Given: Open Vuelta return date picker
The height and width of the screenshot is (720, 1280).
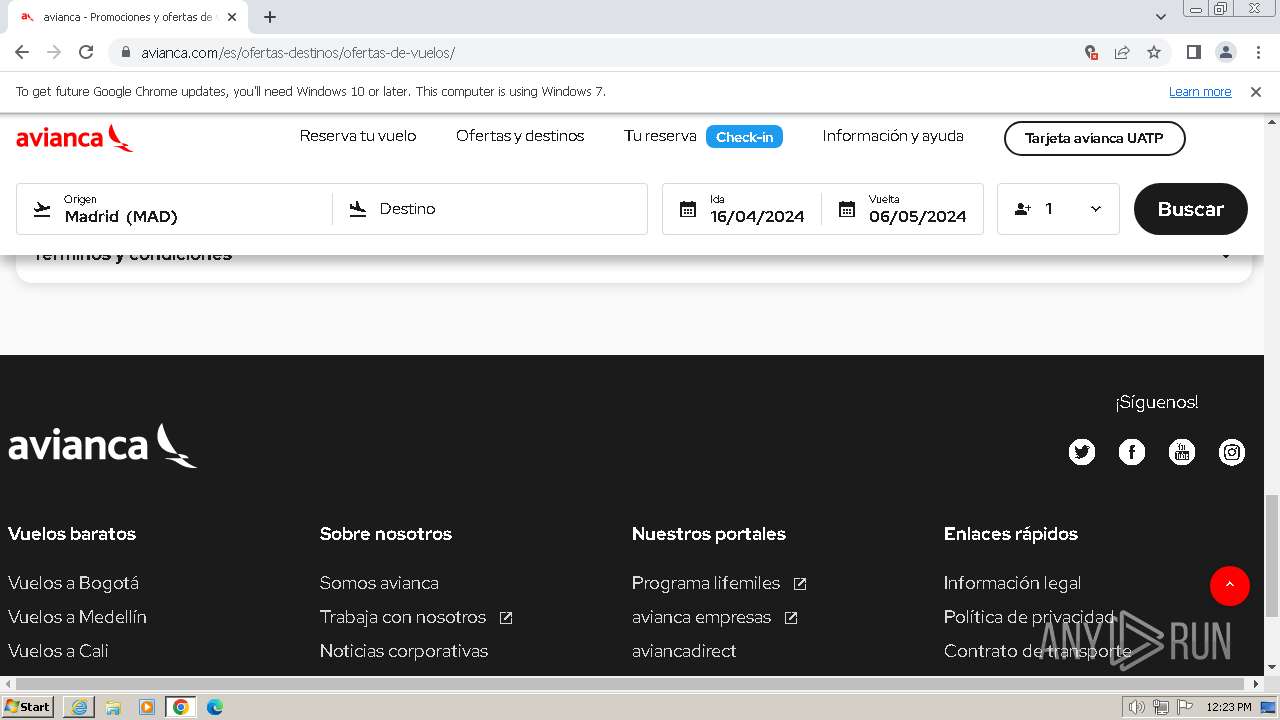Looking at the screenshot, I should (903, 209).
